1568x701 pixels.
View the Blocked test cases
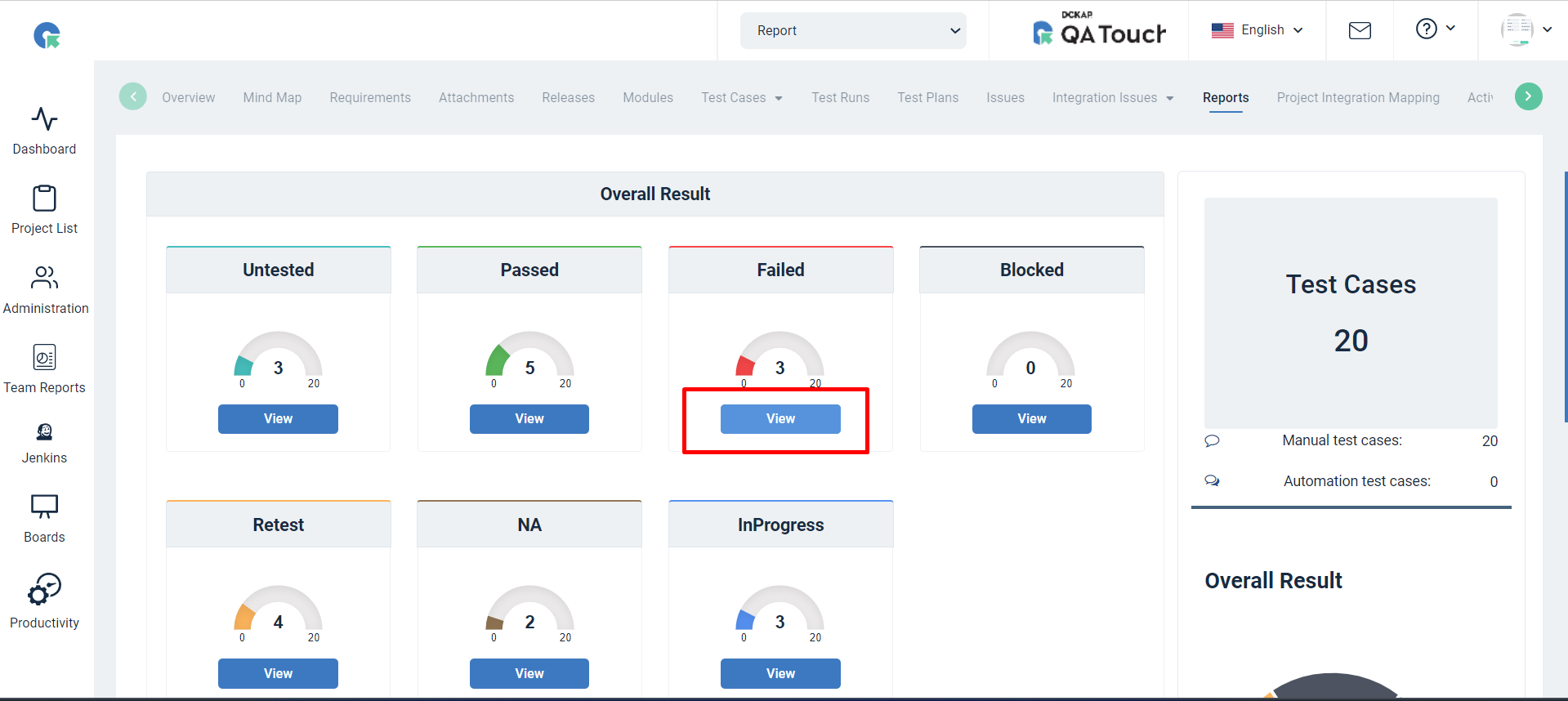1032,419
